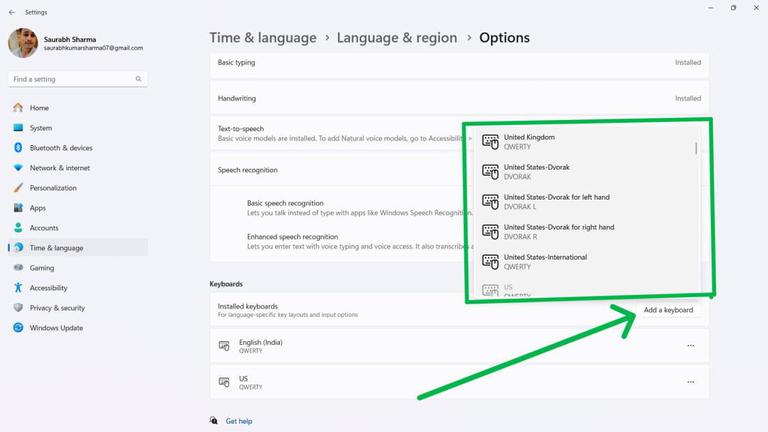Click the Windows Update icon
This screenshot has width=768, height=432.
[18, 328]
